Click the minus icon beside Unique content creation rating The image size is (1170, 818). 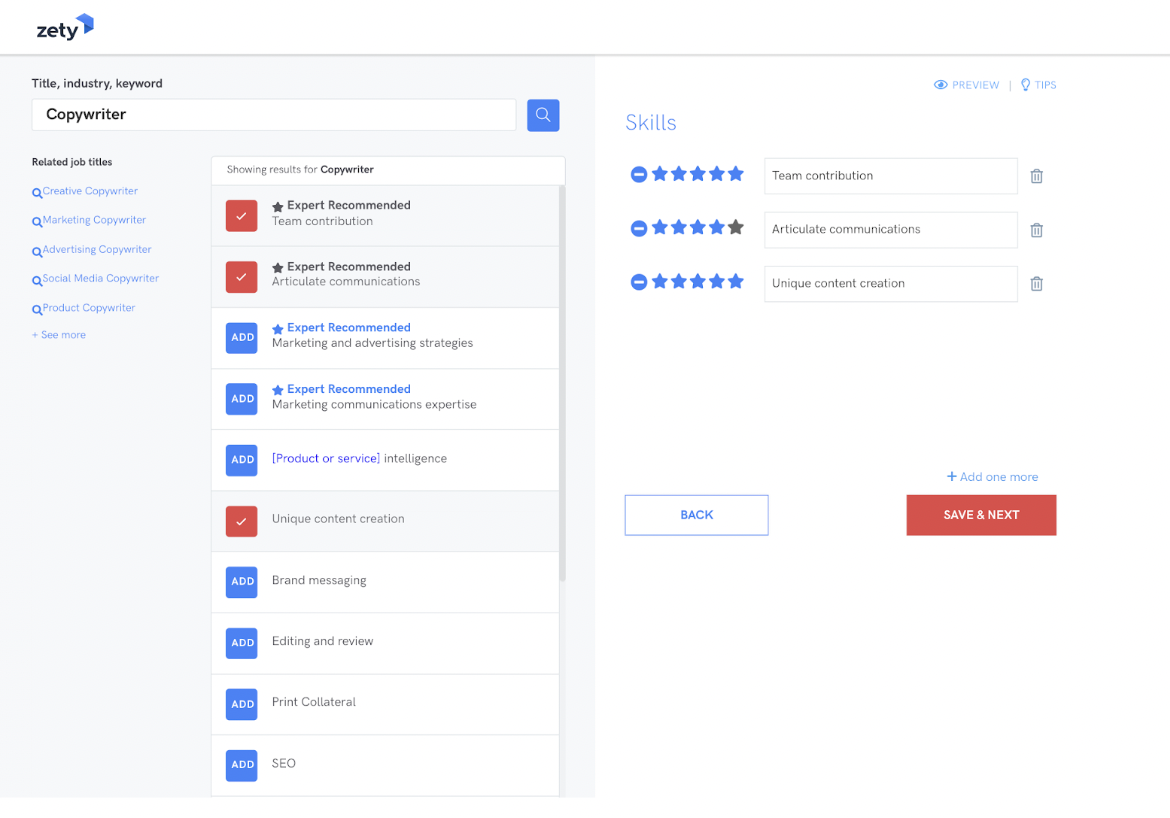tap(639, 282)
